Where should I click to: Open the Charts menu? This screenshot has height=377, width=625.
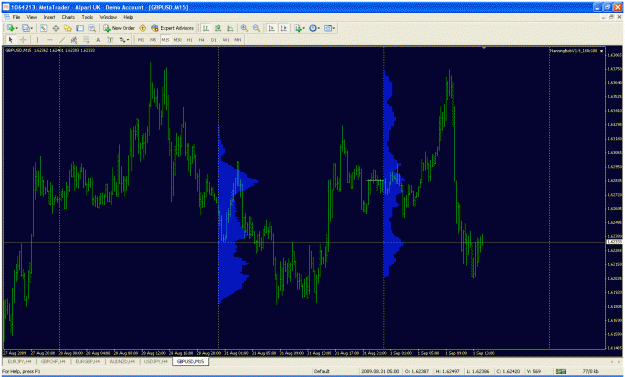tap(68, 17)
